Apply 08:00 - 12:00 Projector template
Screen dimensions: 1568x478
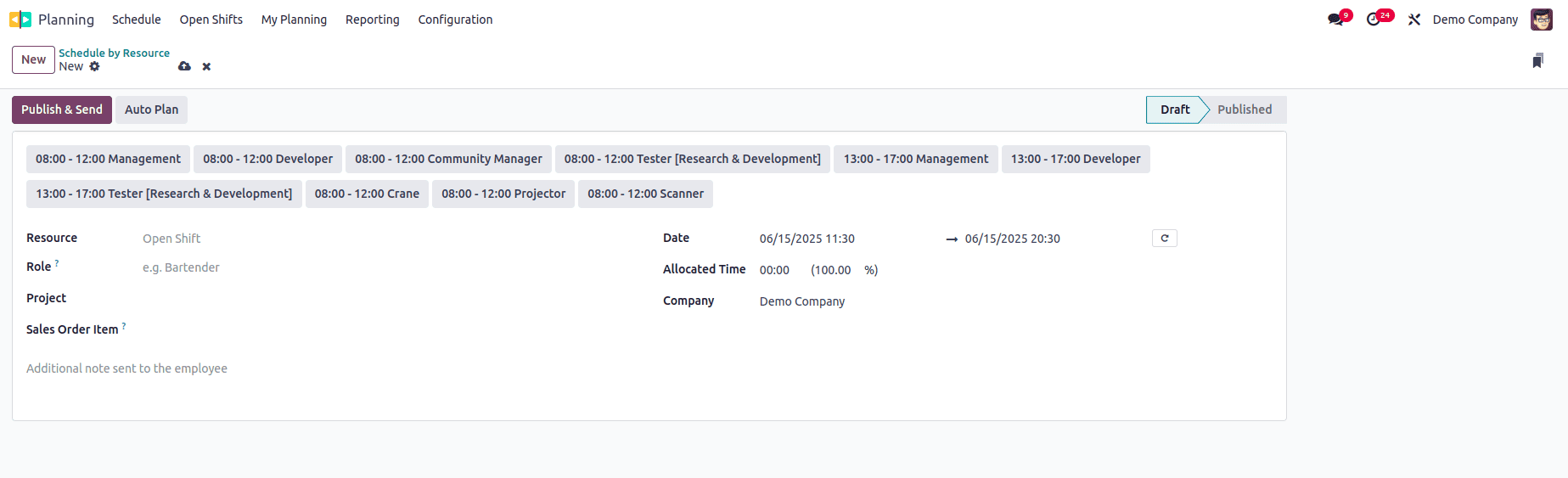(x=503, y=194)
